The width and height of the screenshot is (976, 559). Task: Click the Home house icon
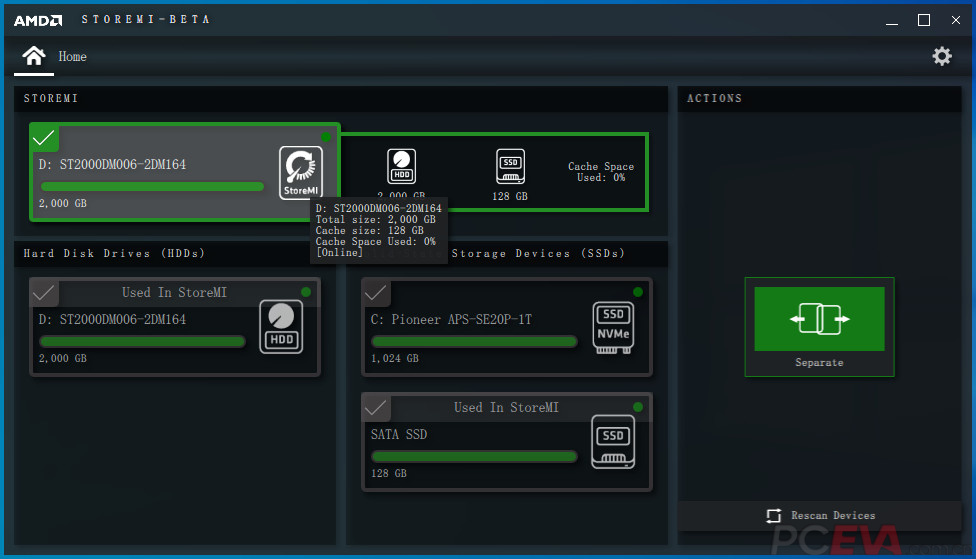[x=34, y=56]
